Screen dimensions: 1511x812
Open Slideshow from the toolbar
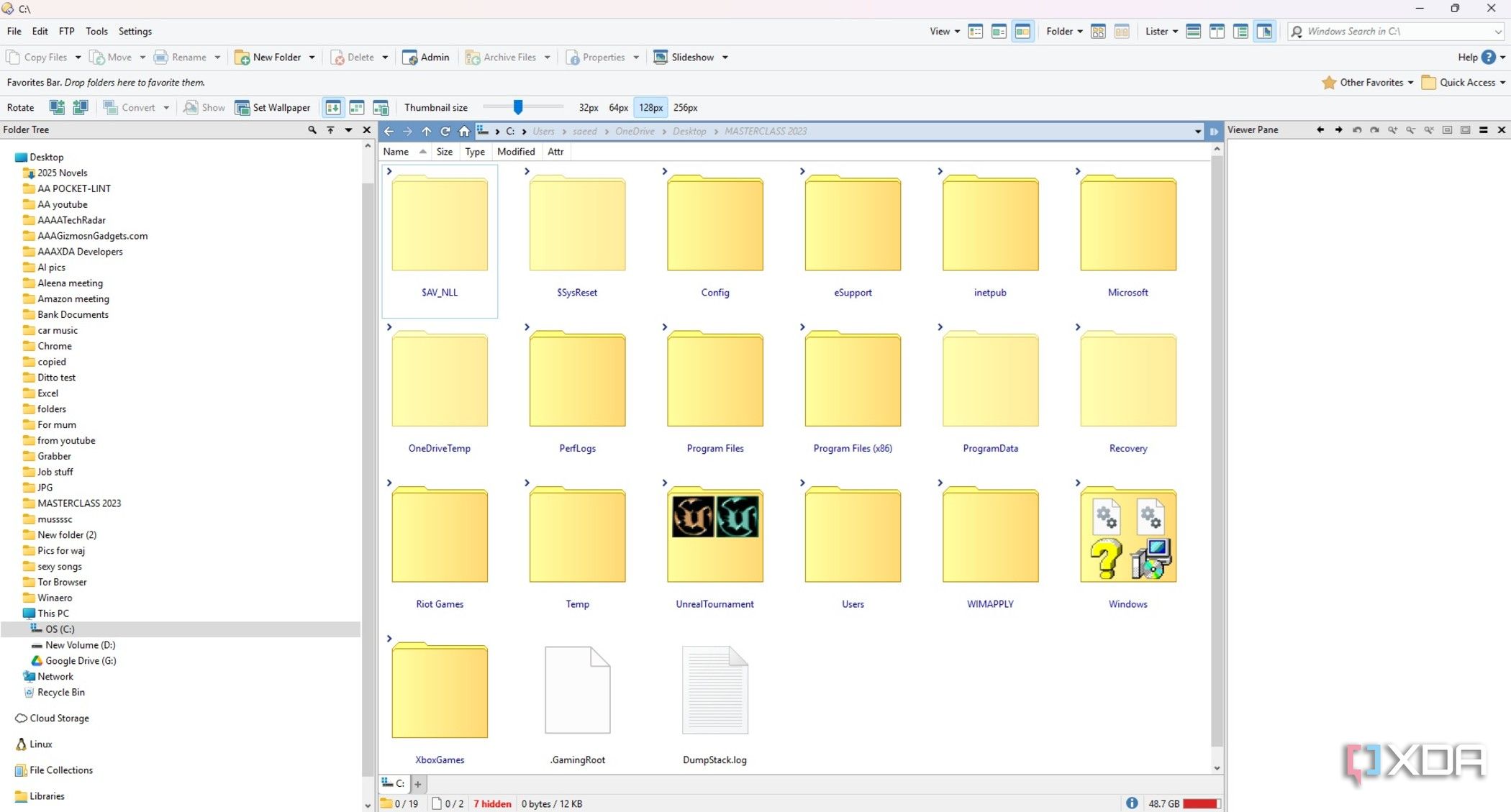pyautogui.click(x=684, y=58)
